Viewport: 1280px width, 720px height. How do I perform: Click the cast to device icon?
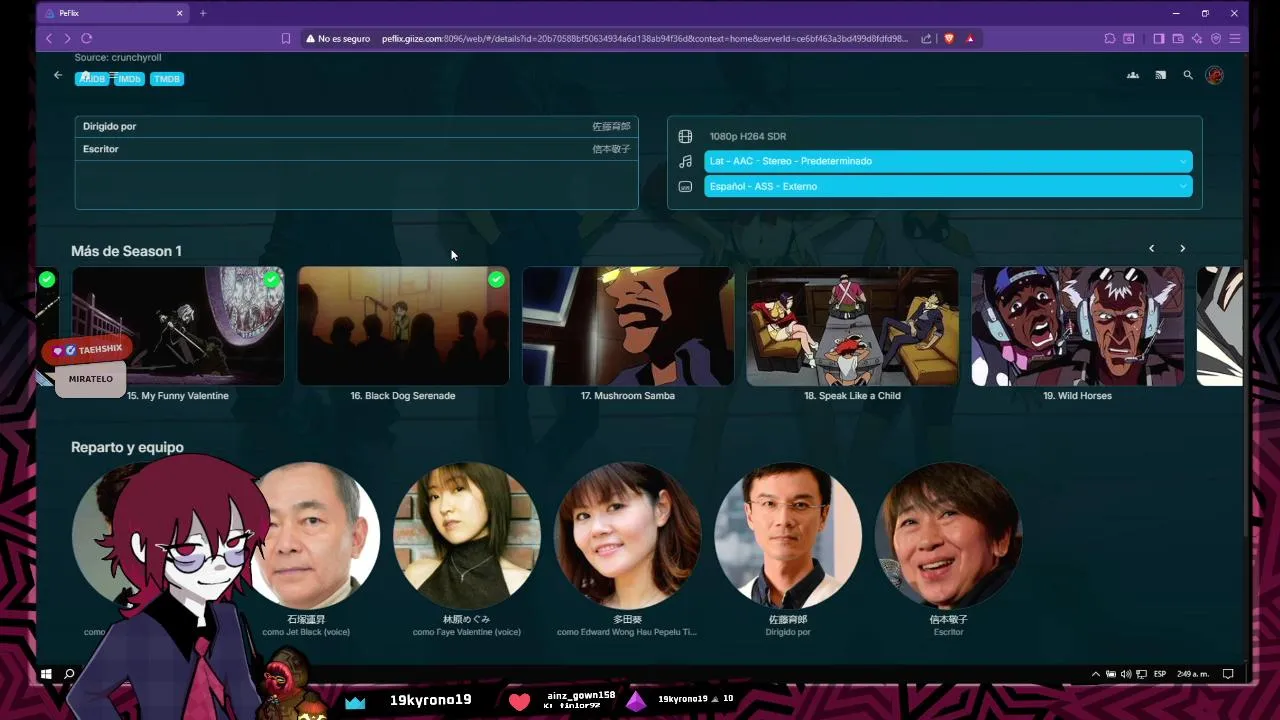(1160, 75)
